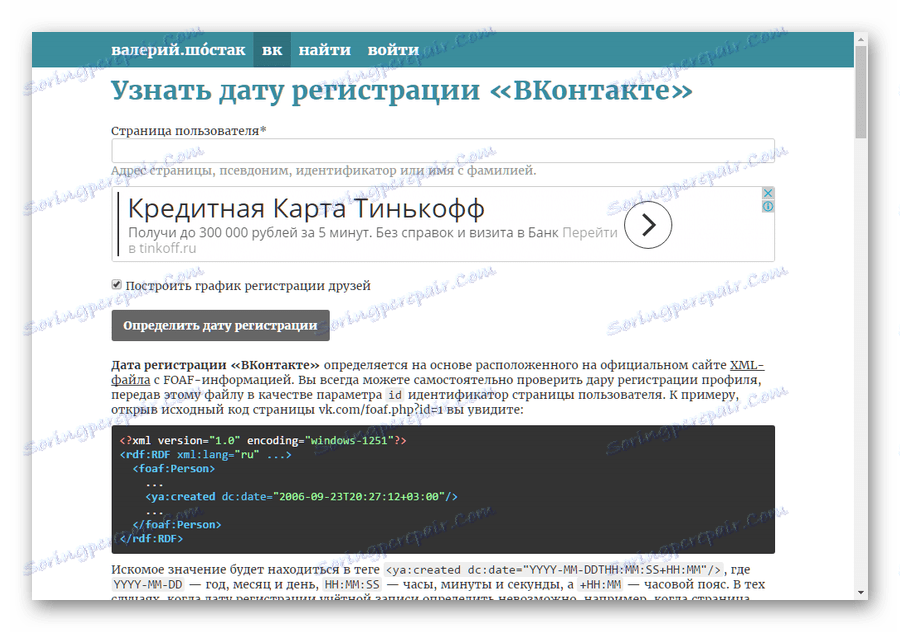Click the scrollbar down arrow

860,592
